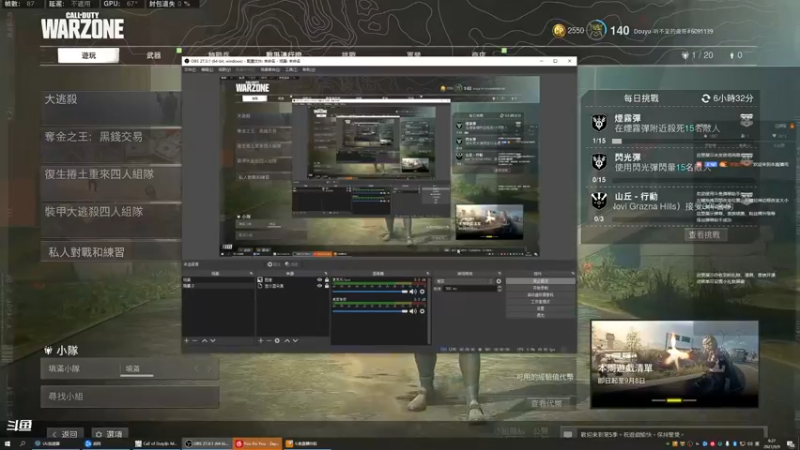
Task: Open the party icon showing 1 / 20
Action: [685, 55]
